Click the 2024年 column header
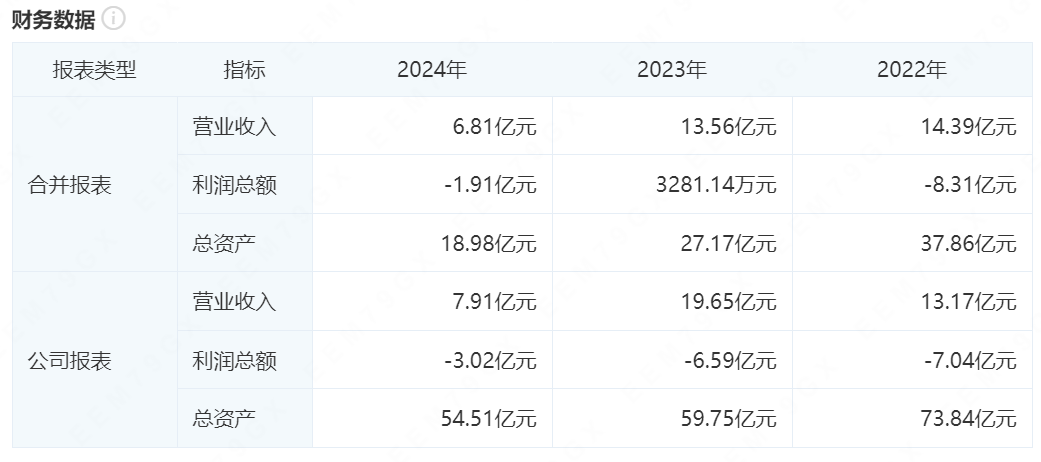1041x462 pixels. point(432,70)
